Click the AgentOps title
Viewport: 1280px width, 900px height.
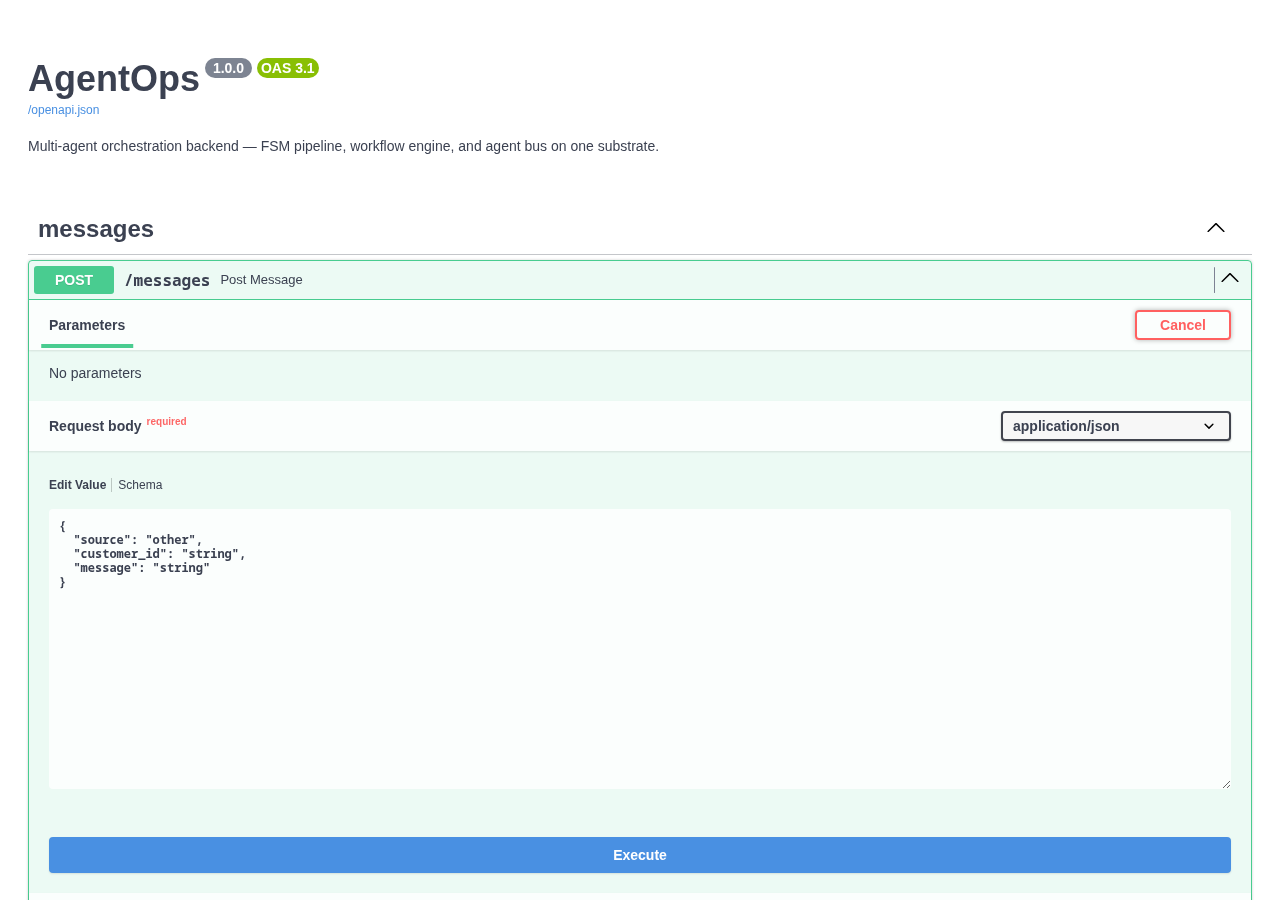click(x=114, y=79)
